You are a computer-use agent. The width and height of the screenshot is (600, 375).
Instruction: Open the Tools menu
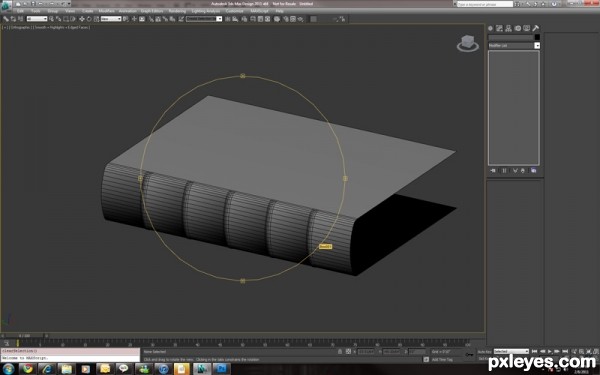(36, 11)
